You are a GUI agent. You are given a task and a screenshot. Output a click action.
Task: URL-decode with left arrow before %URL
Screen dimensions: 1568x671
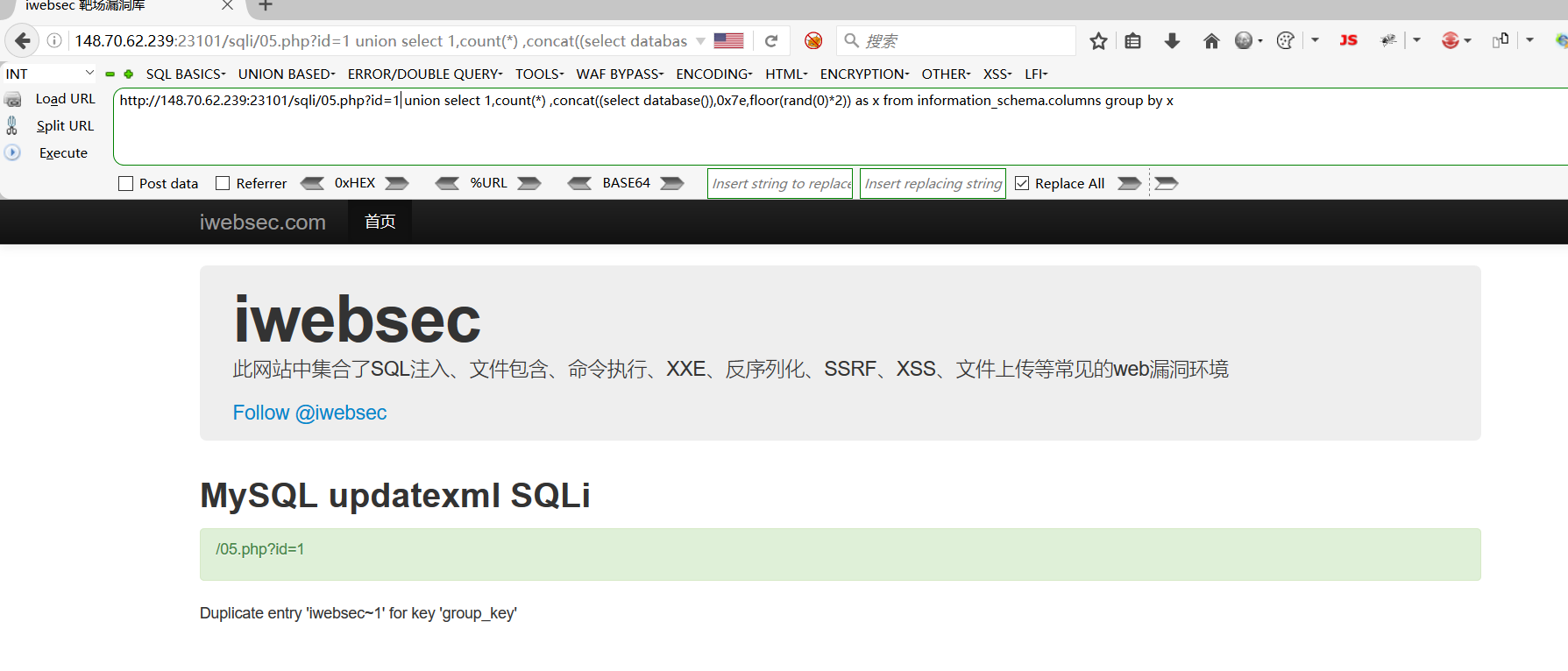tap(447, 183)
